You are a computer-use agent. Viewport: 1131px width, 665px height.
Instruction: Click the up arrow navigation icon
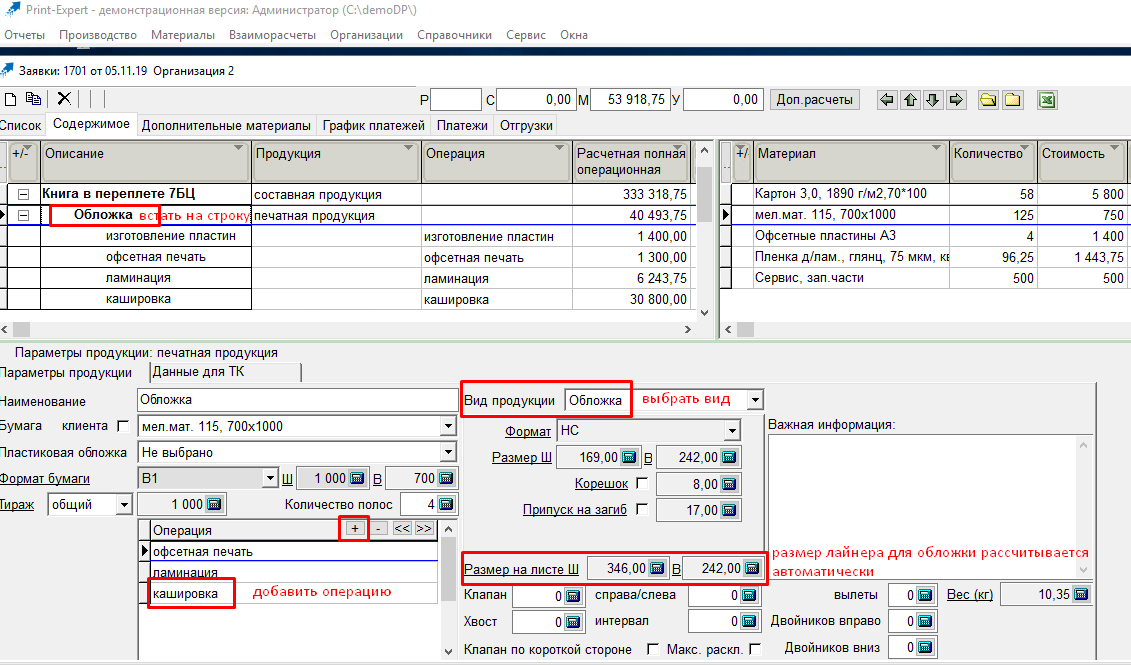pos(910,99)
